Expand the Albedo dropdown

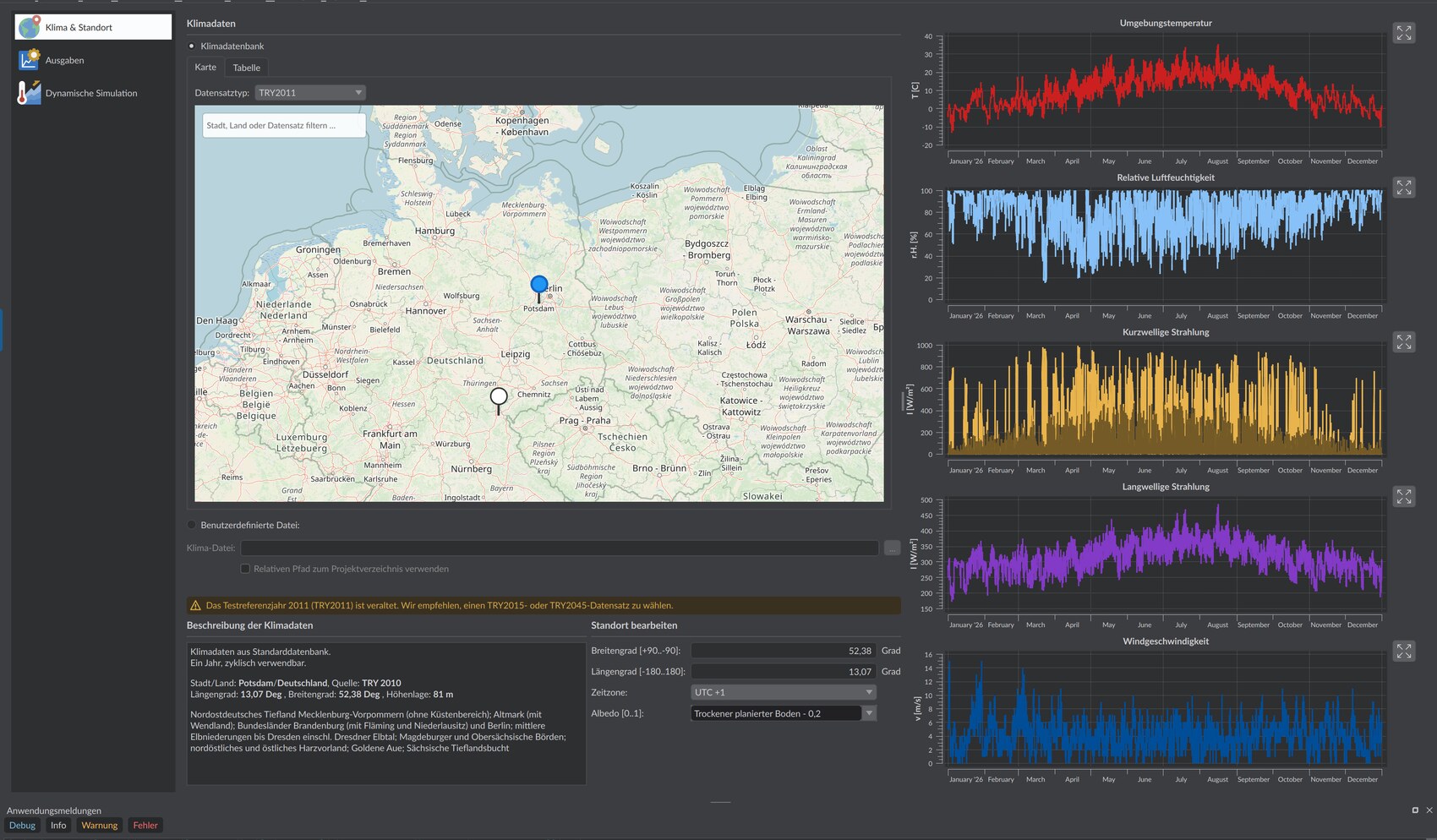point(868,713)
